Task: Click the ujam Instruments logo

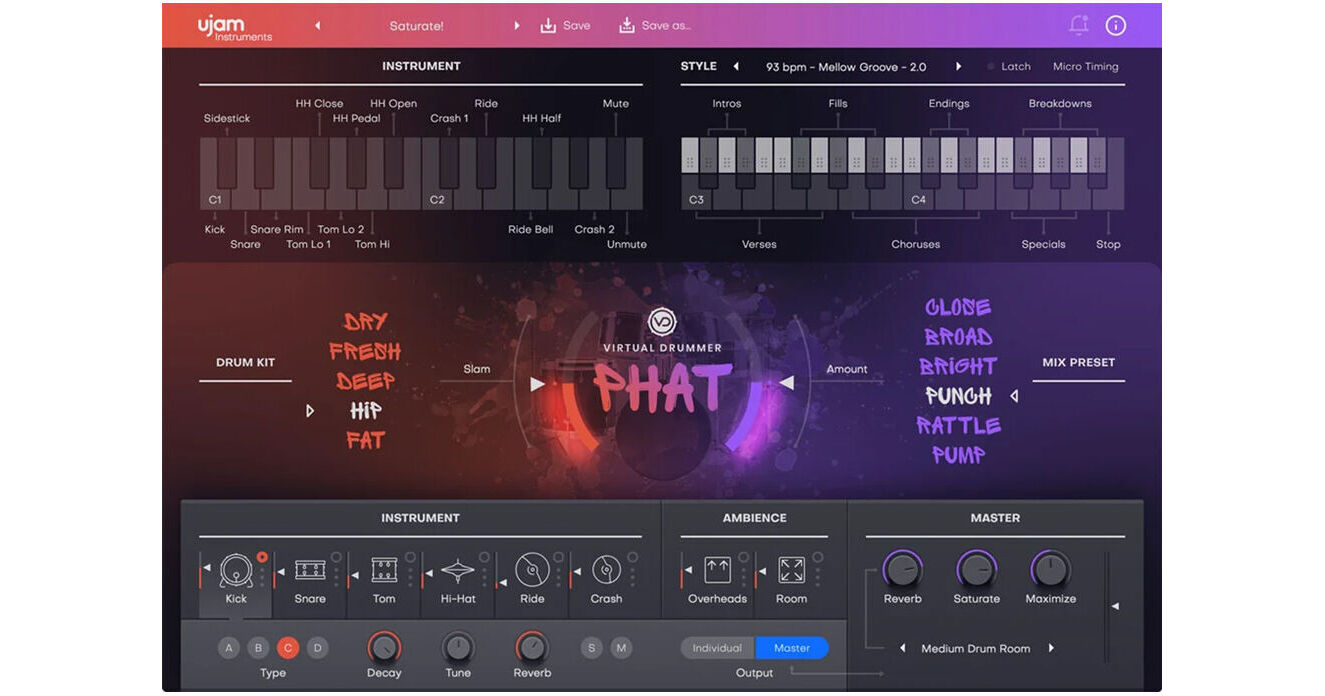Action: coord(234,26)
